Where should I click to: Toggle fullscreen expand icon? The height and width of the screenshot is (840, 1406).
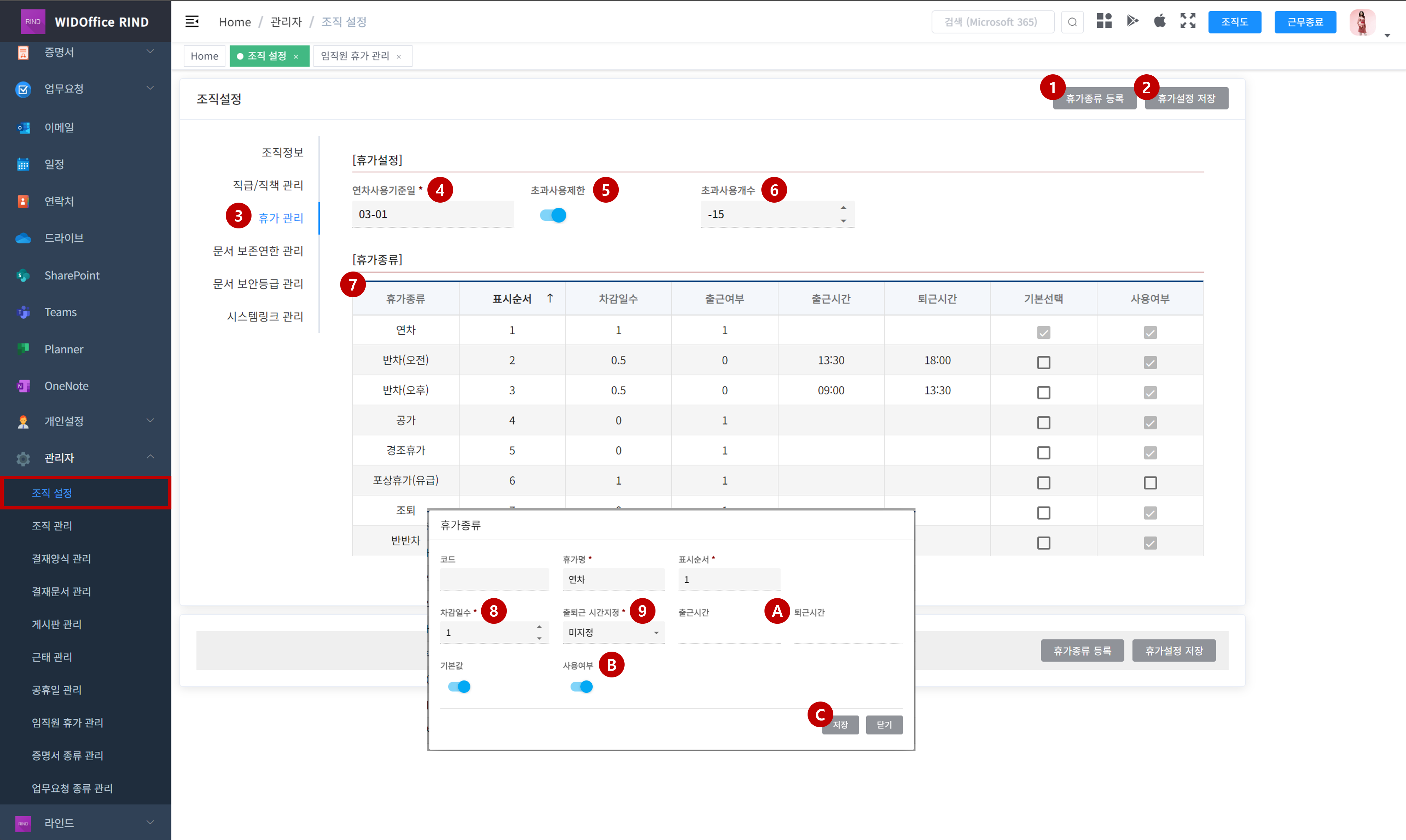coord(1187,21)
